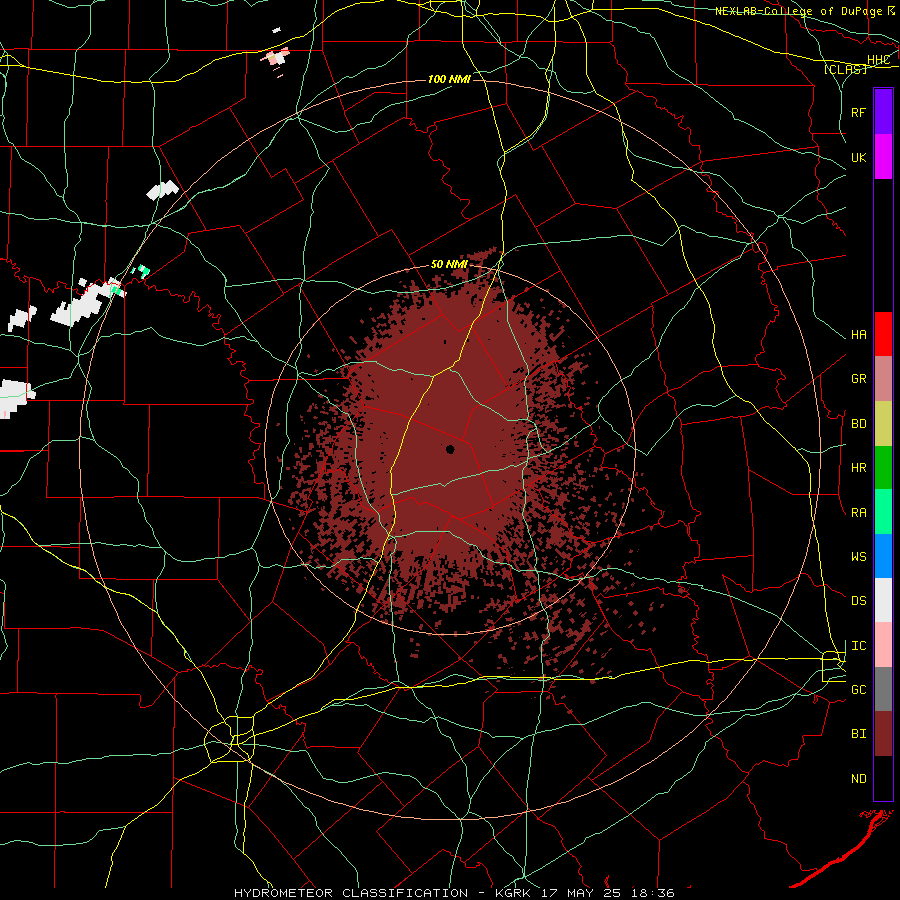Click the HA red legend swatch

[883, 334]
